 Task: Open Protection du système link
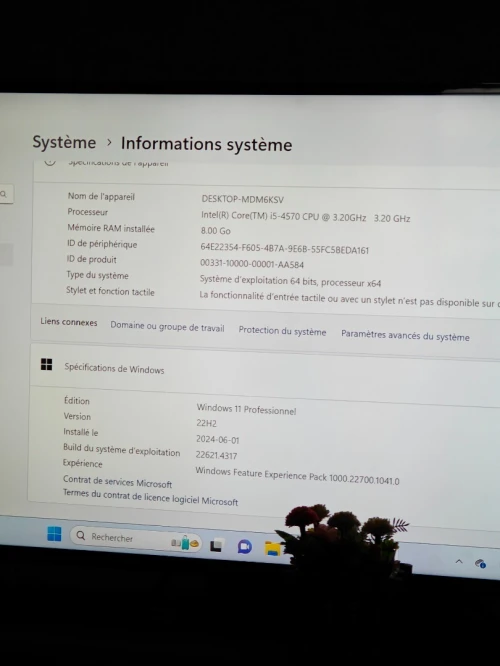point(282,331)
